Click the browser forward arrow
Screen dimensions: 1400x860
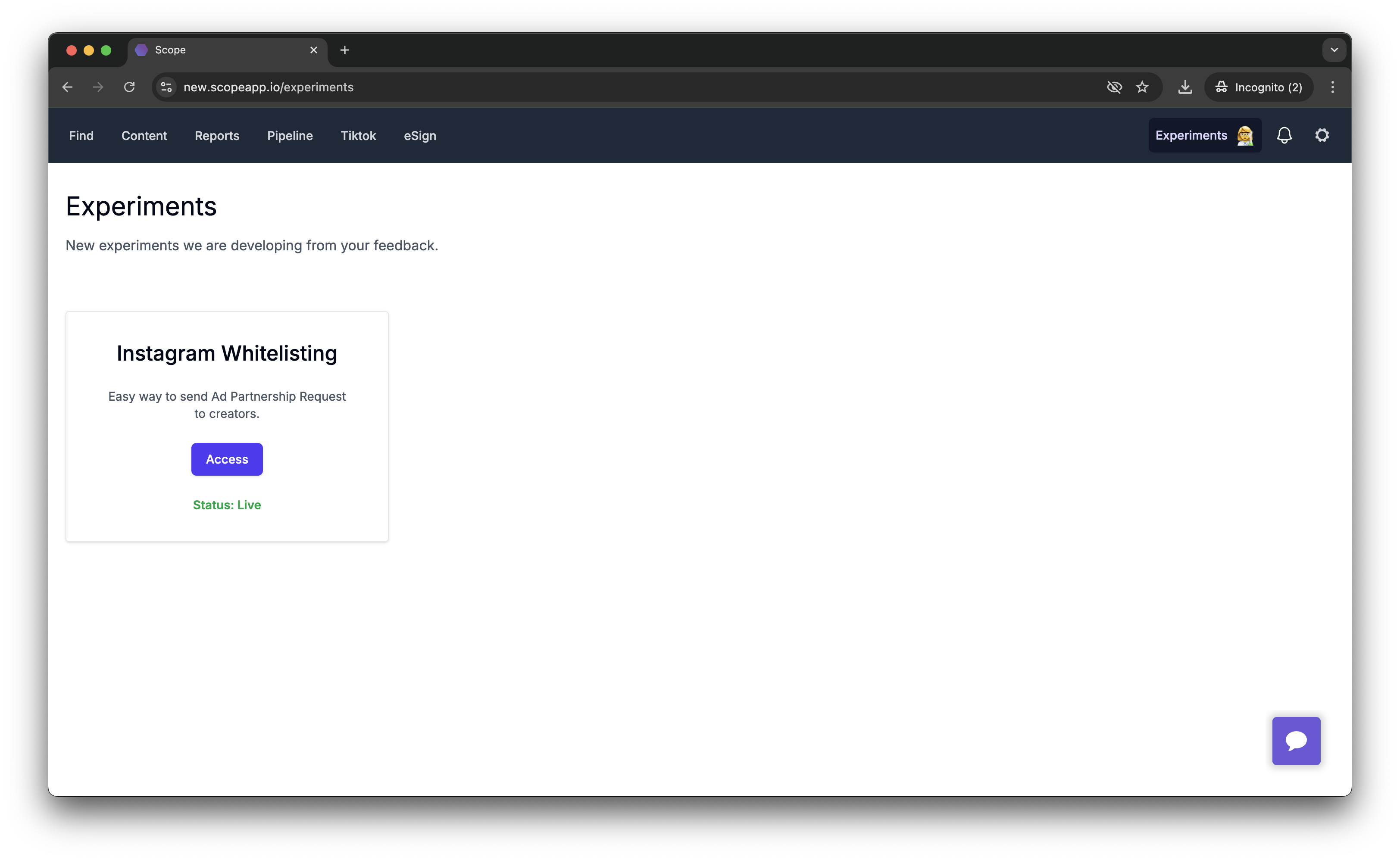pyautogui.click(x=98, y=87)
